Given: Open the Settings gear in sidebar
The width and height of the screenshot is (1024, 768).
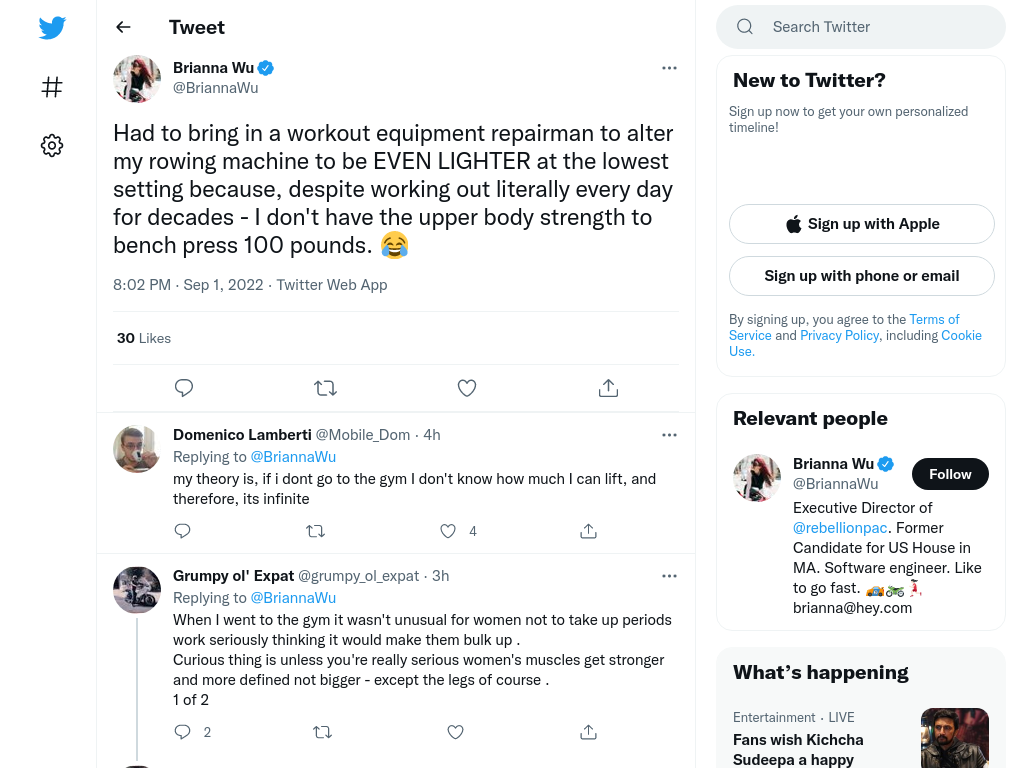Looking at the screenshot, I should coord(52,145).
